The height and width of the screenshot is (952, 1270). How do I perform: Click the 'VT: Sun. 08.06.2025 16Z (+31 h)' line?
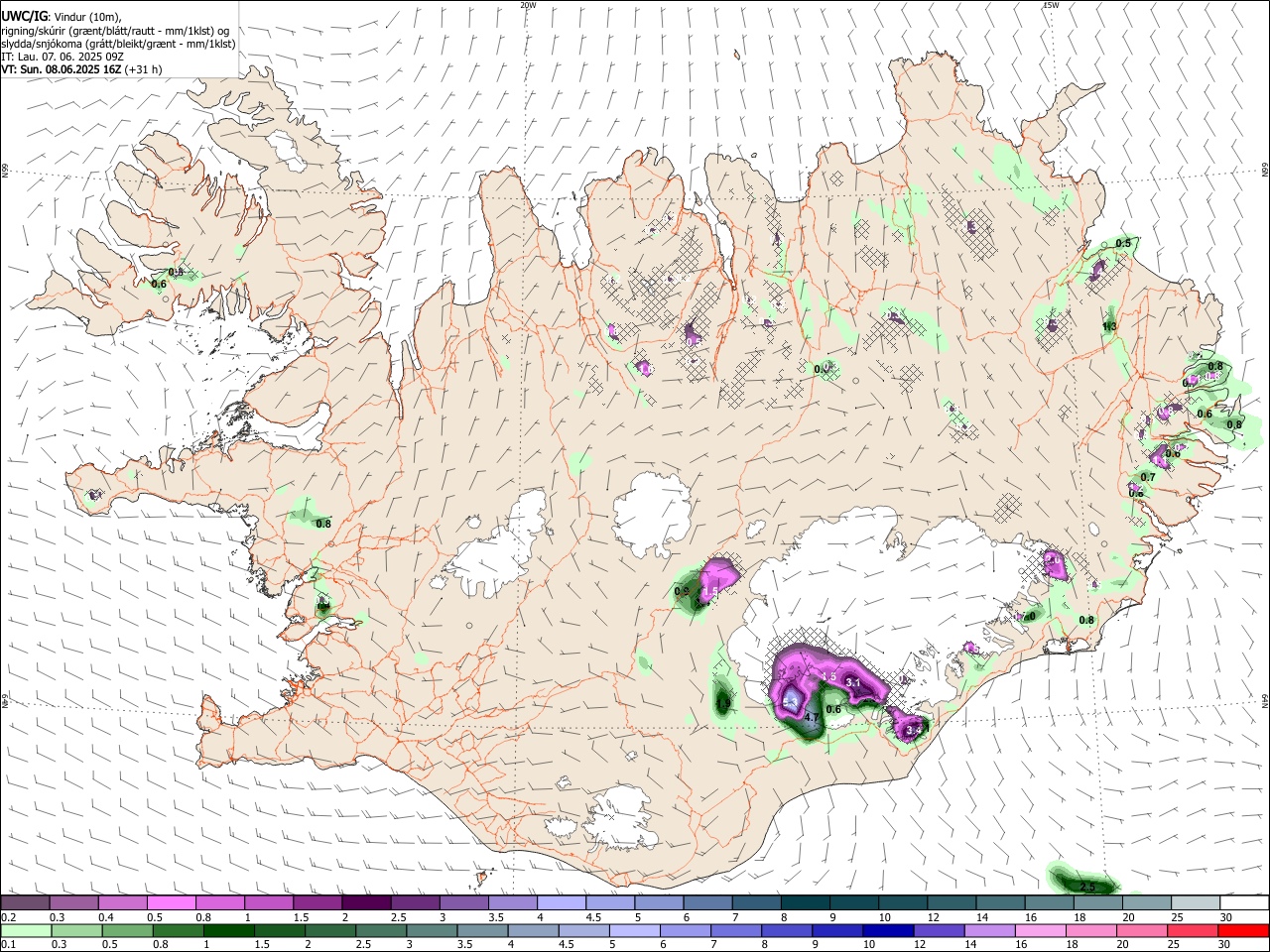tap(81, 69)
